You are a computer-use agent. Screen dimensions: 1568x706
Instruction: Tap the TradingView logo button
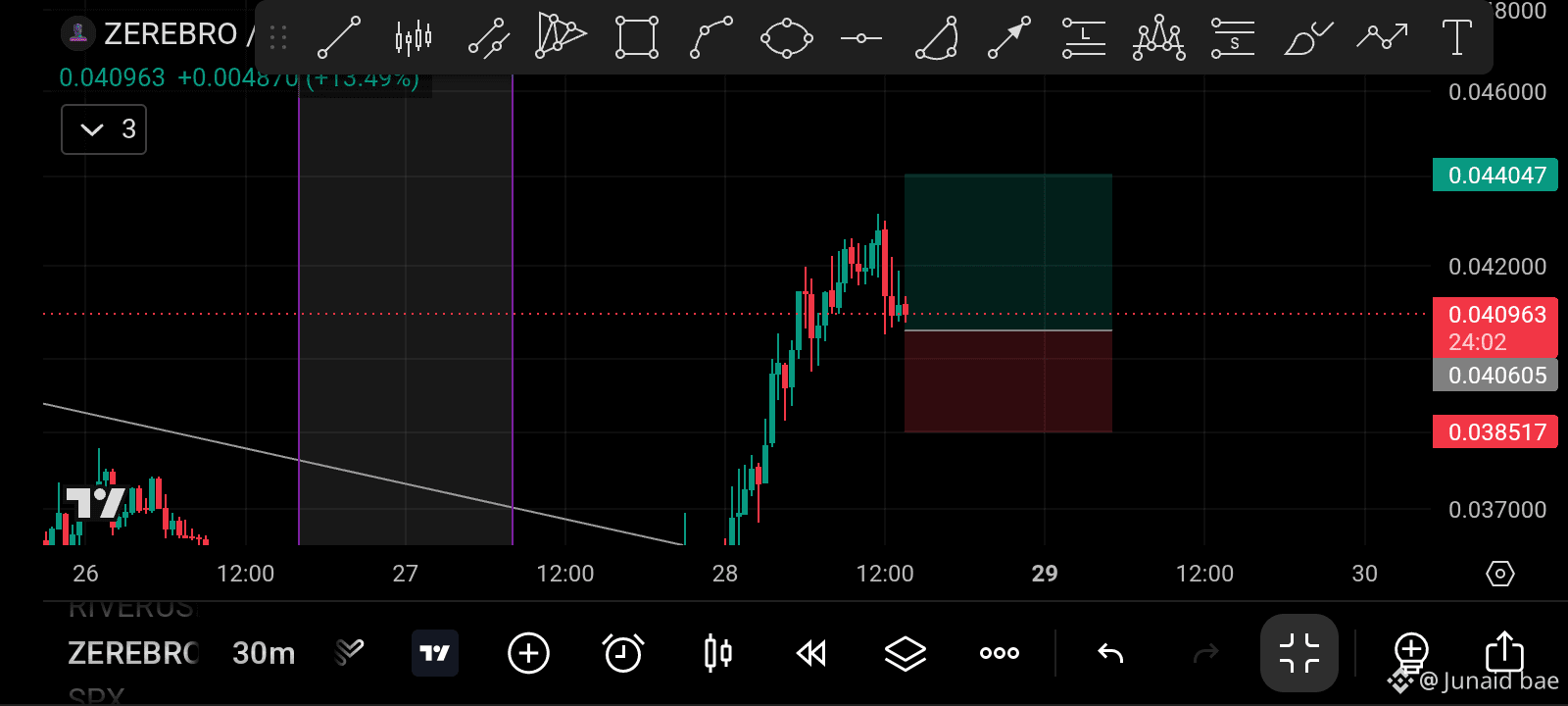point(434,653)
